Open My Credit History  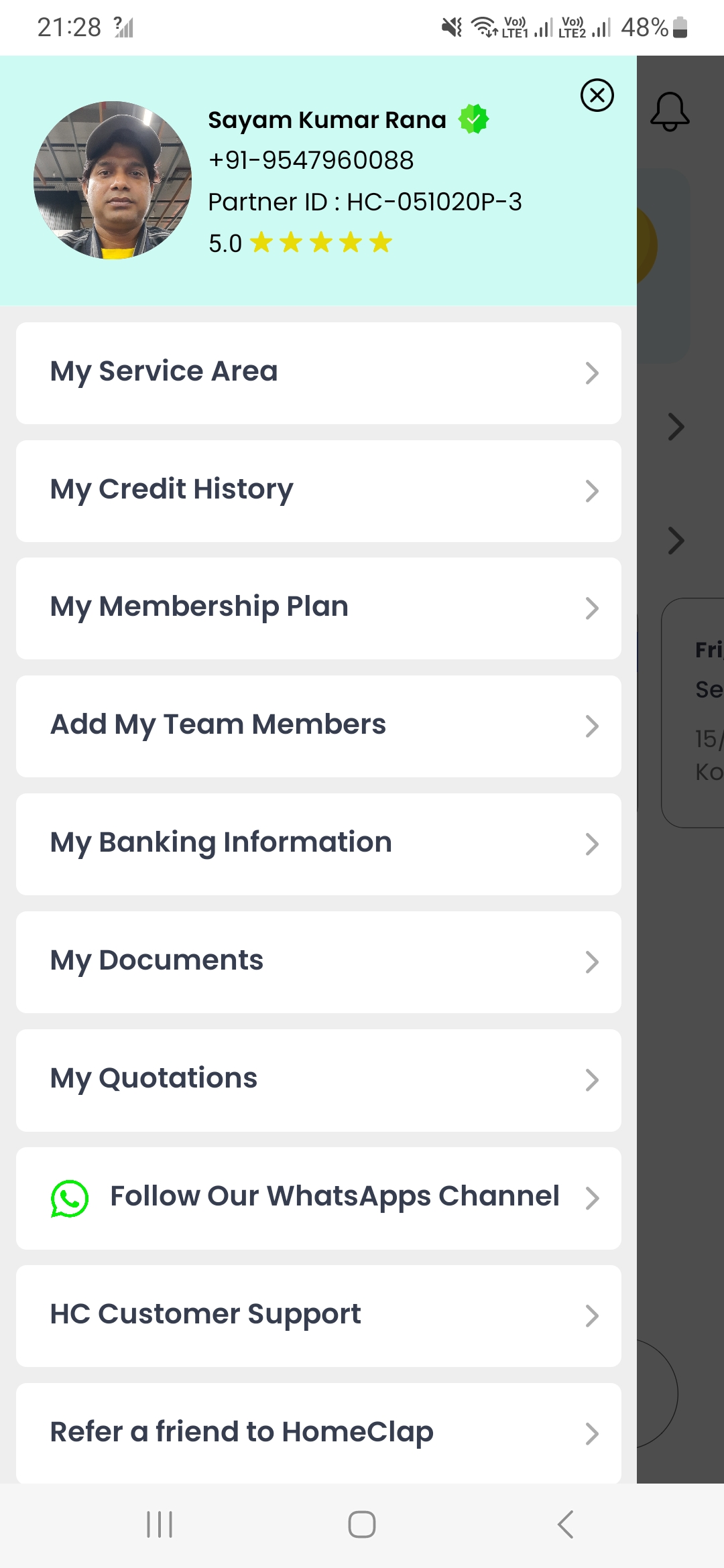[318, 491]
